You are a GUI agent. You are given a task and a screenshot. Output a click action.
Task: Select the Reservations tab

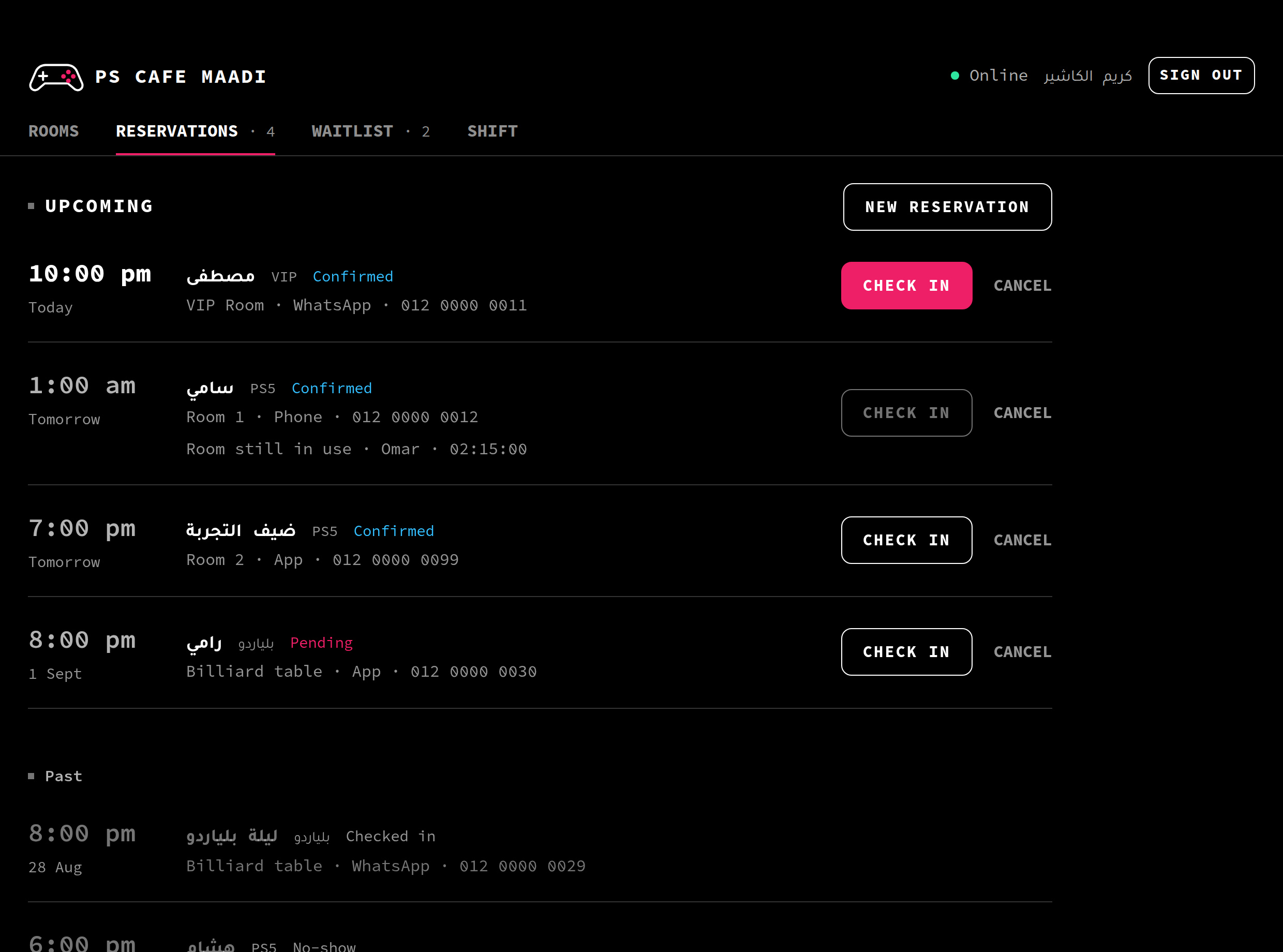click(x=196, y=131)
